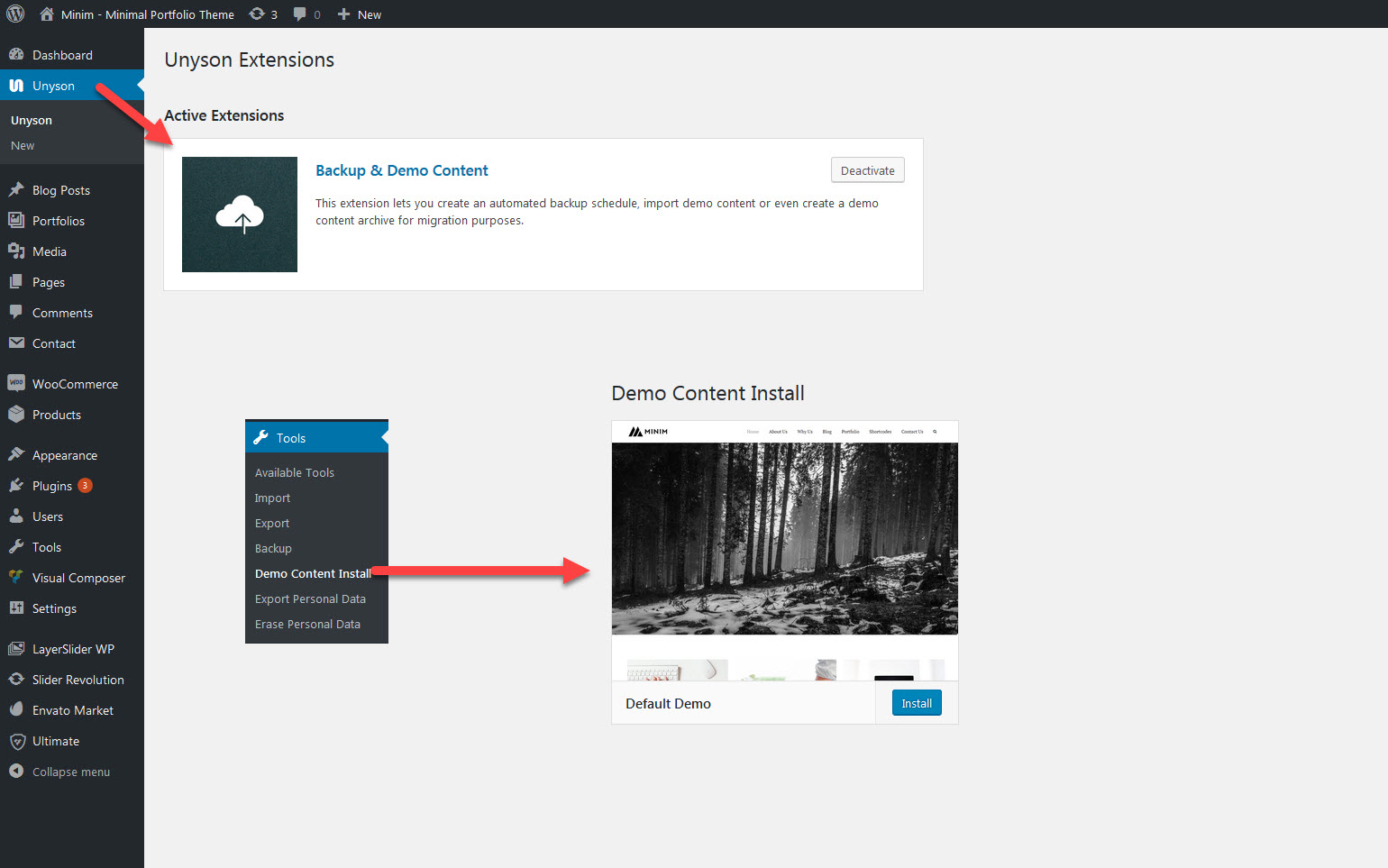This screenshot has width=1388, height=868.
Task: Click the WordPress logo icon in admin bar
Action: click(15, 14)
